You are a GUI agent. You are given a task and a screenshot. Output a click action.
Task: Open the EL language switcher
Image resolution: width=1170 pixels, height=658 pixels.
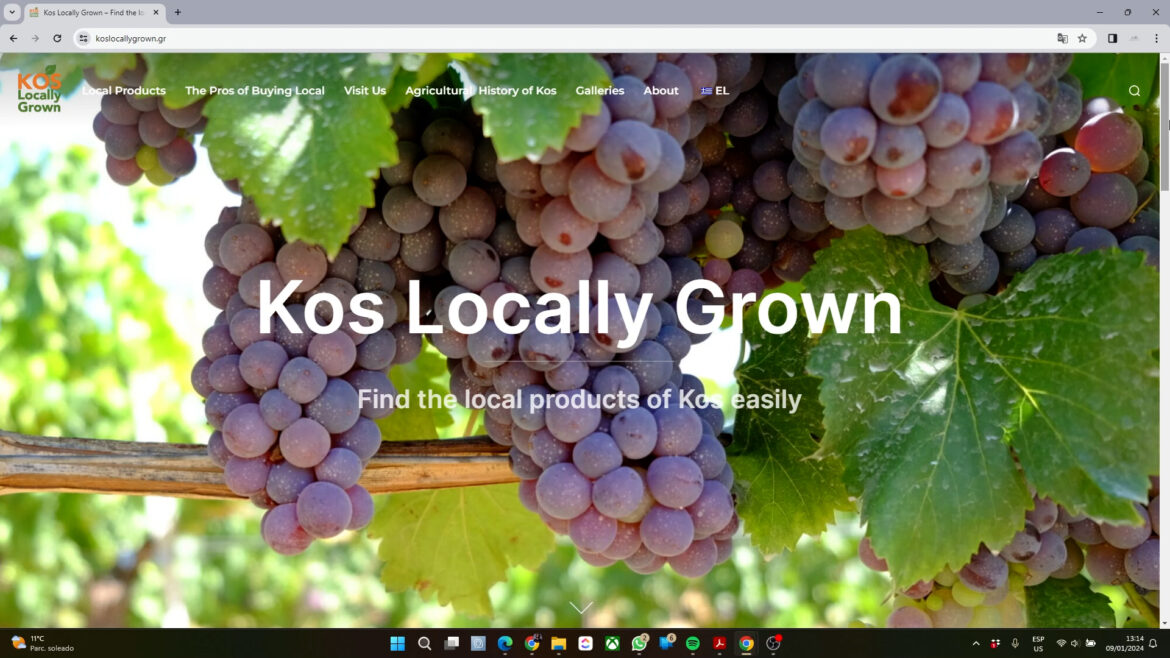[x=716, y=90]
